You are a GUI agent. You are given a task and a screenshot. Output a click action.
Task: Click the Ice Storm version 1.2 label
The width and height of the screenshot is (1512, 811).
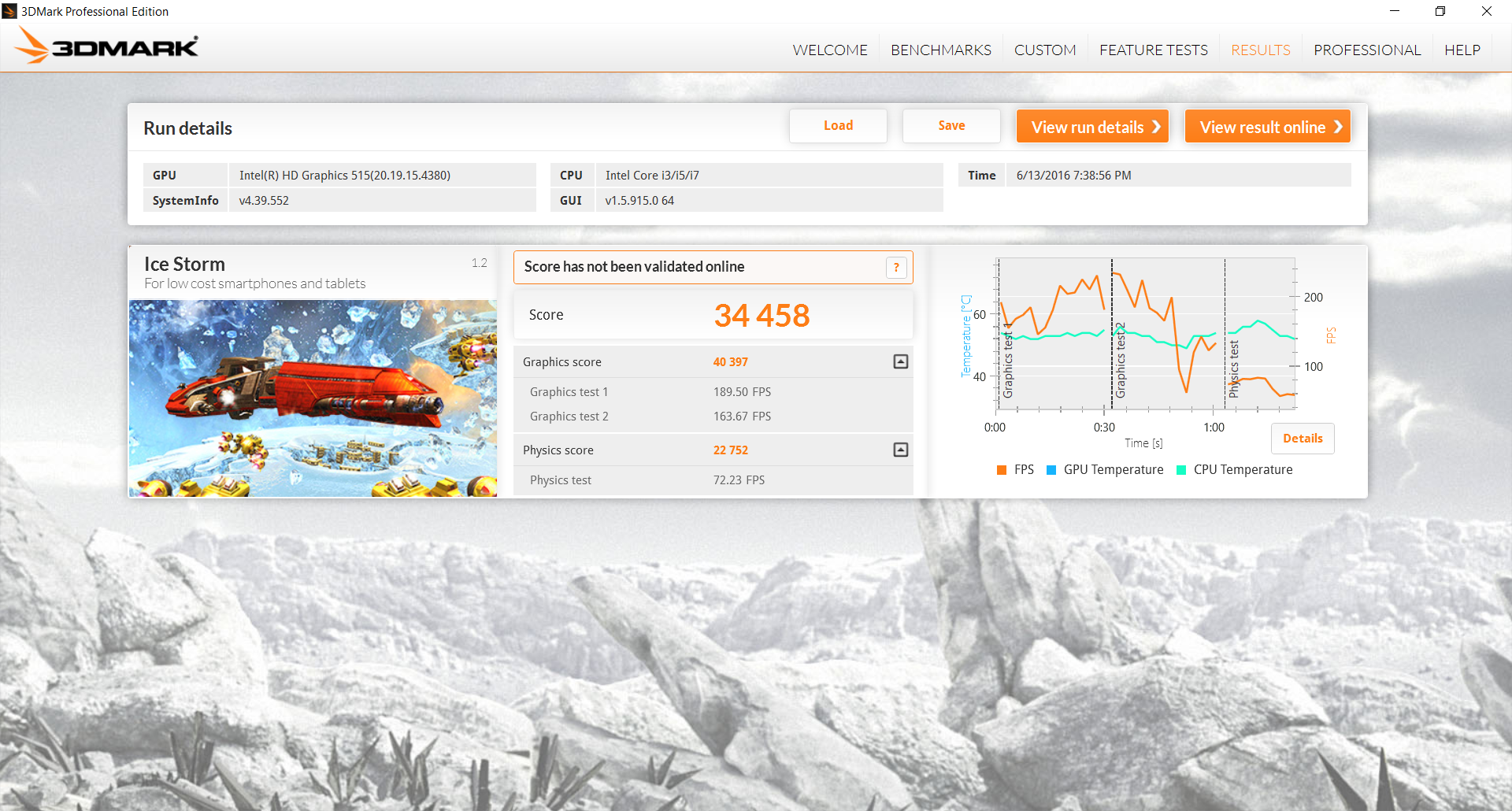pos(480,263)
